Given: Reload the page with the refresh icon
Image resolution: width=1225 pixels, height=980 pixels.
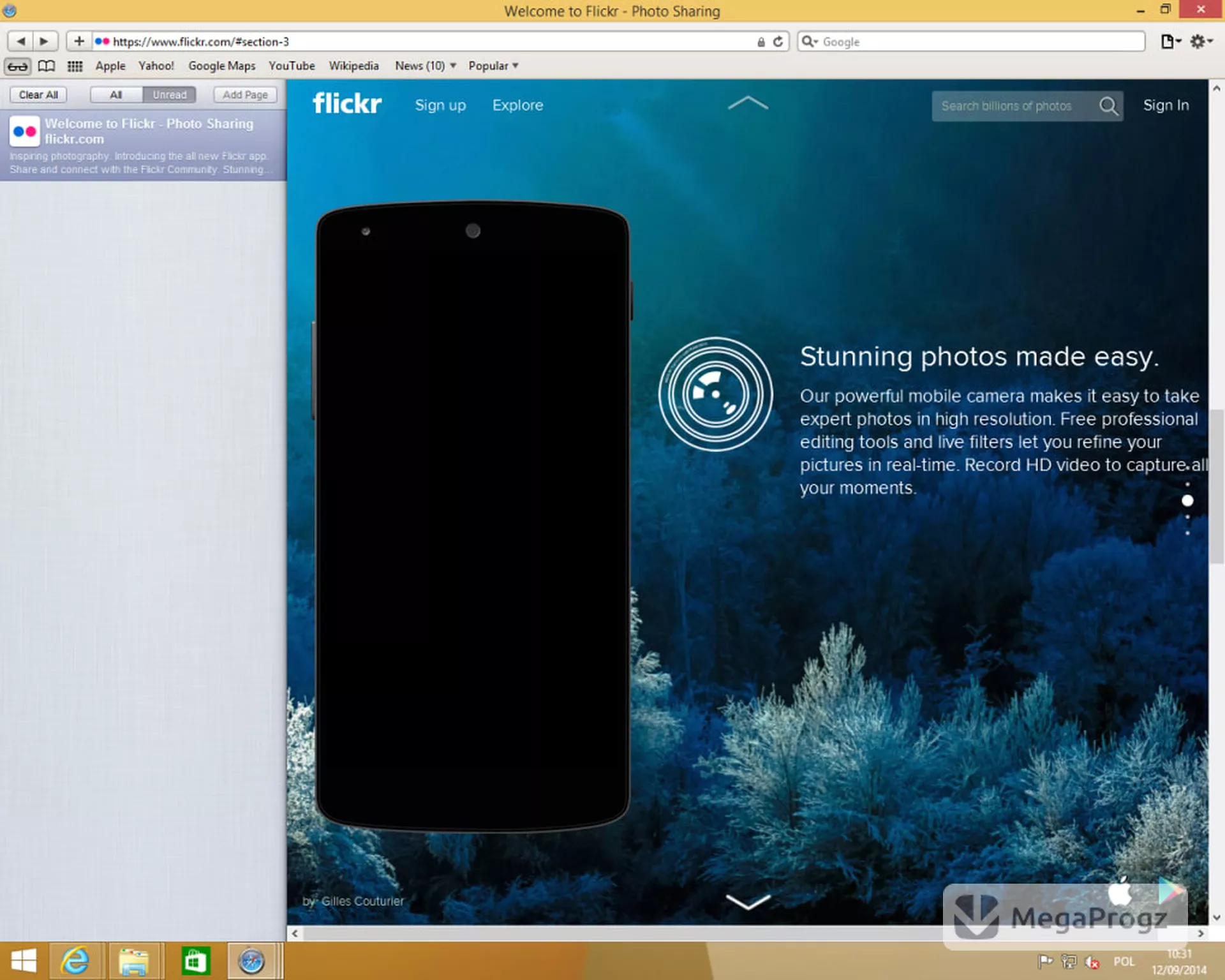Looking at the screenshot, I should pyautogui.click(x=778, y=41).
